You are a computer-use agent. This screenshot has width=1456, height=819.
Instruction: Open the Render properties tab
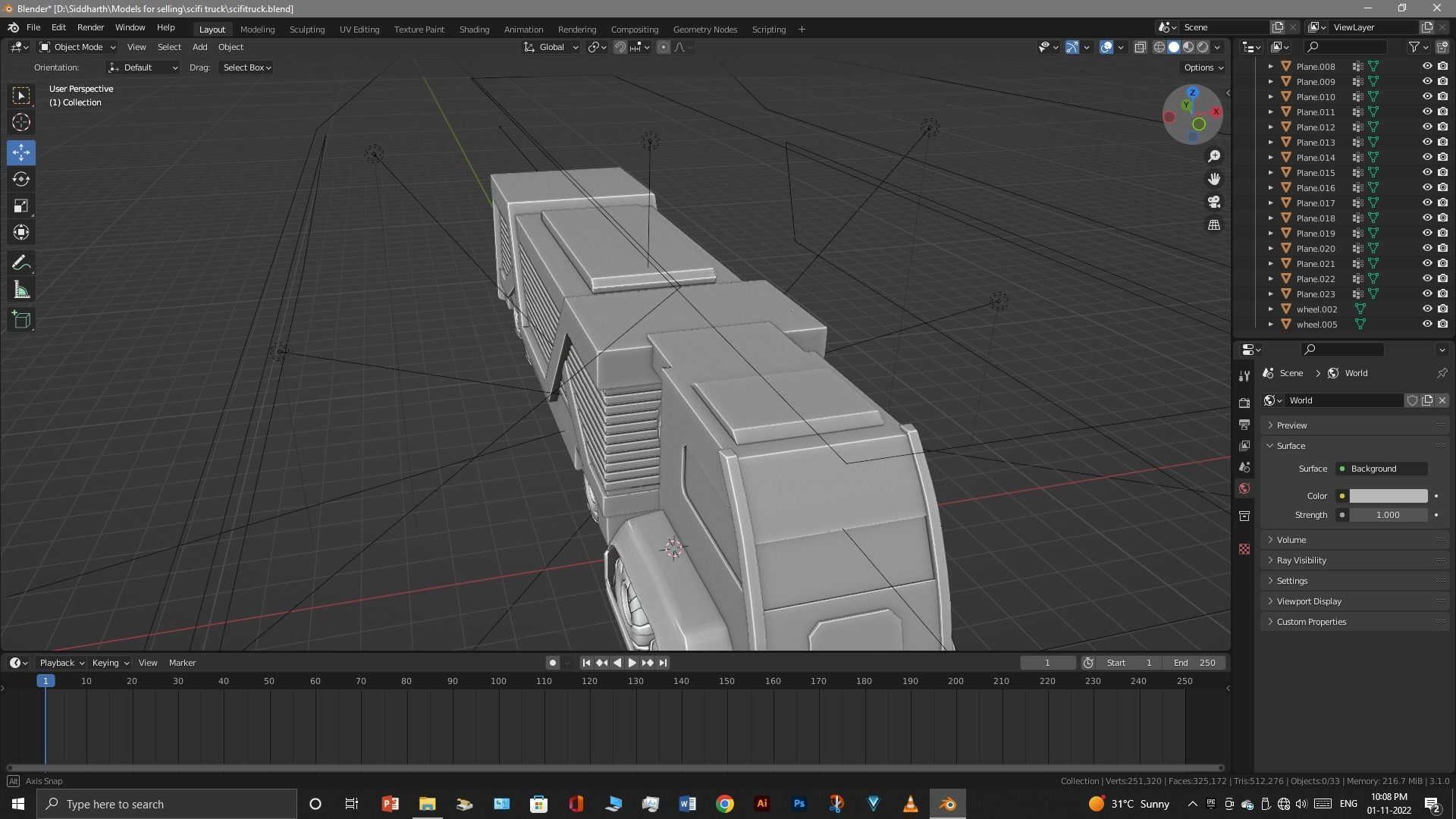[1244, 403]
